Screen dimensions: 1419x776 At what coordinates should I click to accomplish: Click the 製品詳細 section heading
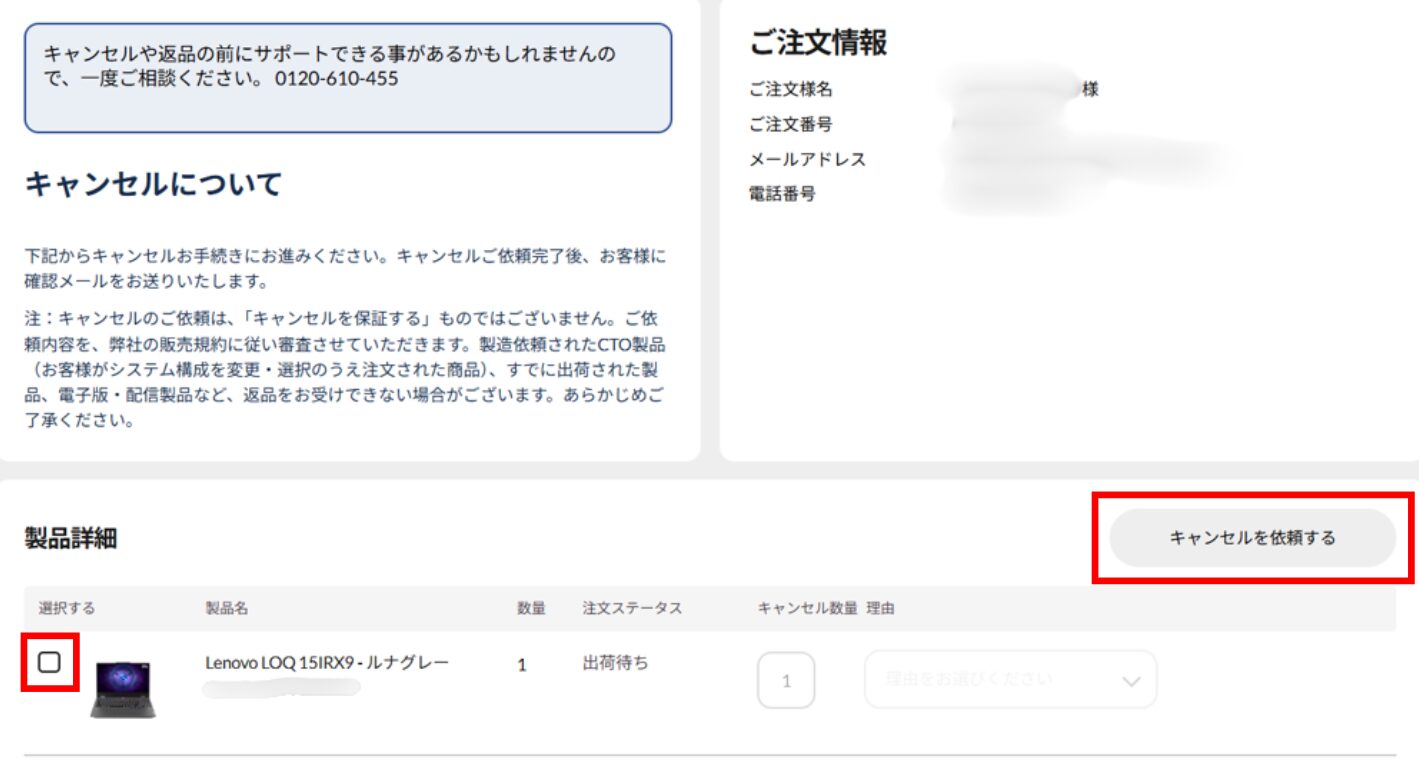tap(71, 538)
